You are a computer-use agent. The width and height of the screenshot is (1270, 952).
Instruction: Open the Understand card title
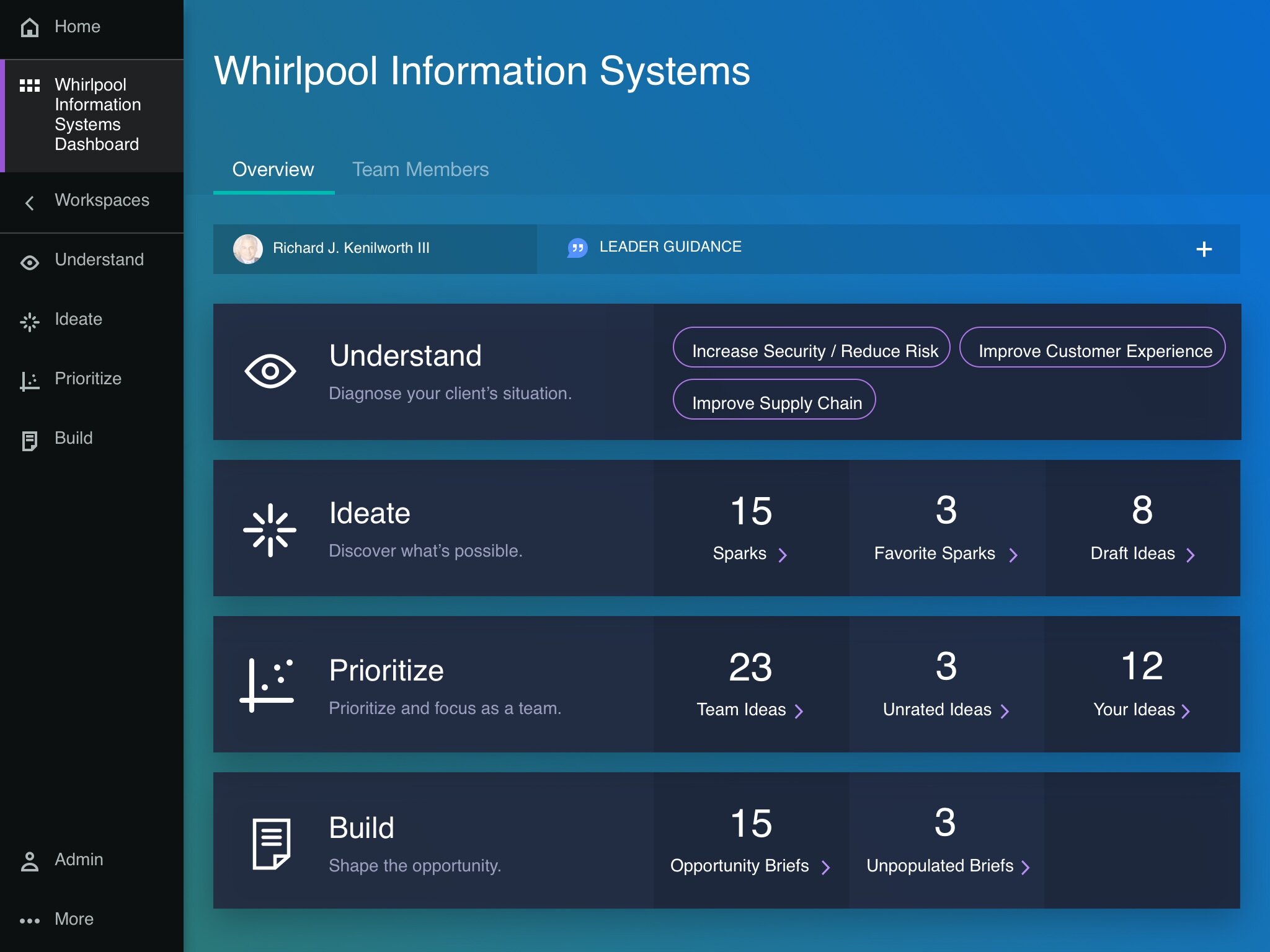406,356
